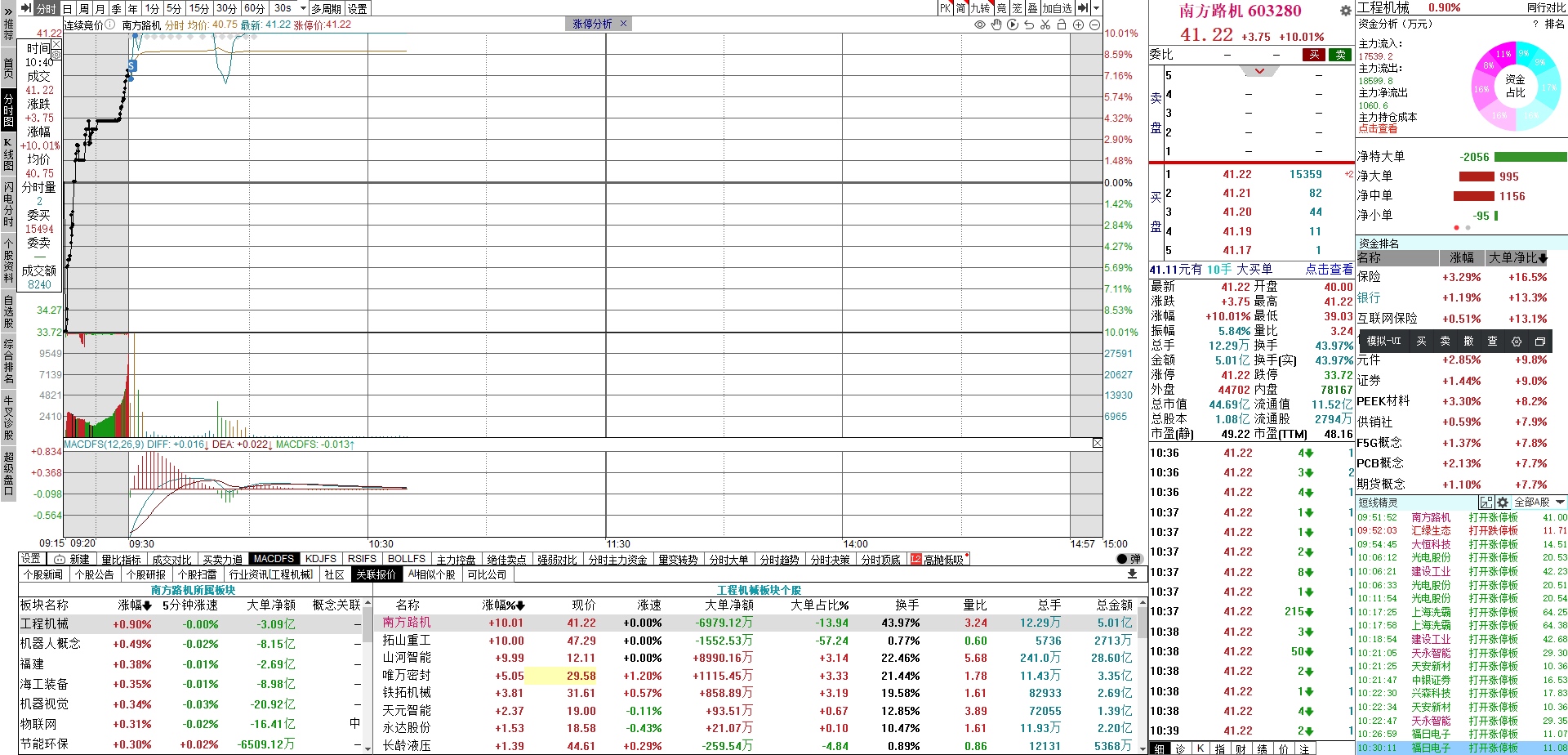
Task: Open the 关联报价 tab
Action: (x=376, y=574)
